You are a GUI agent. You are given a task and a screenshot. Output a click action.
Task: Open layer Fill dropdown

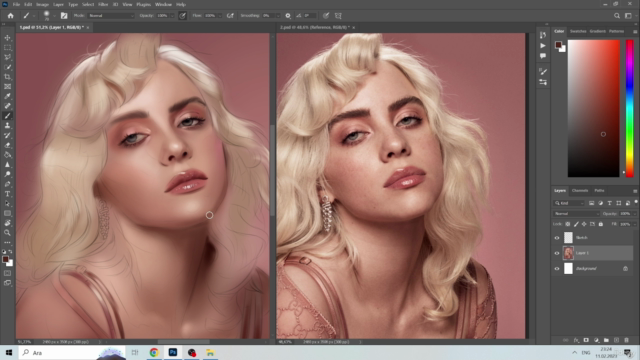click(x=634, y=224)
